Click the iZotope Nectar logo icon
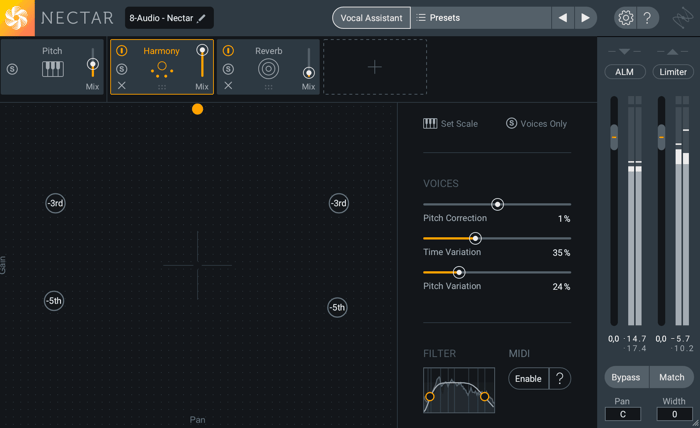700x428 pixels. pyautogui.click(x=17, y=18)
